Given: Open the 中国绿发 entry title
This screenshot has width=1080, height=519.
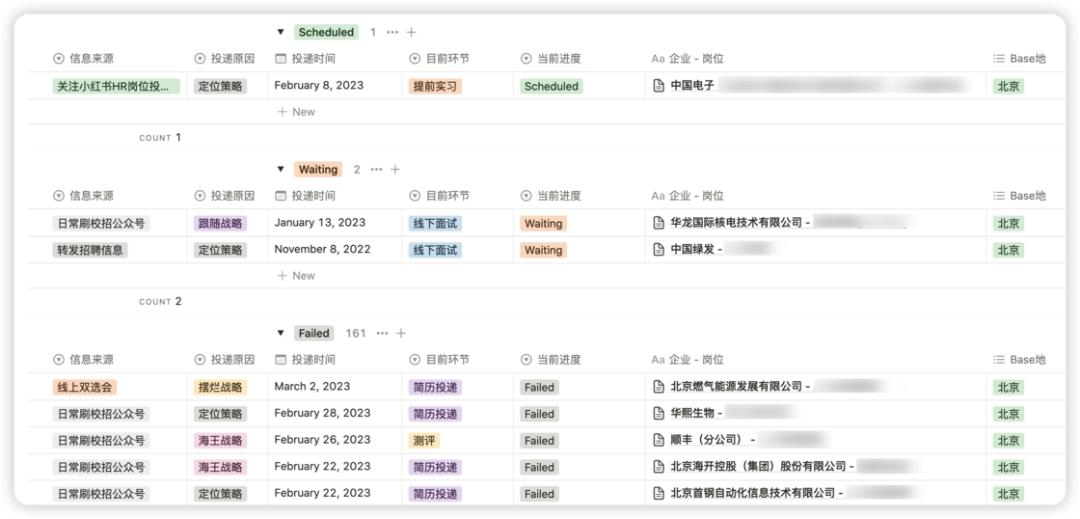Looking at the screenshot, I should (696, 250).
